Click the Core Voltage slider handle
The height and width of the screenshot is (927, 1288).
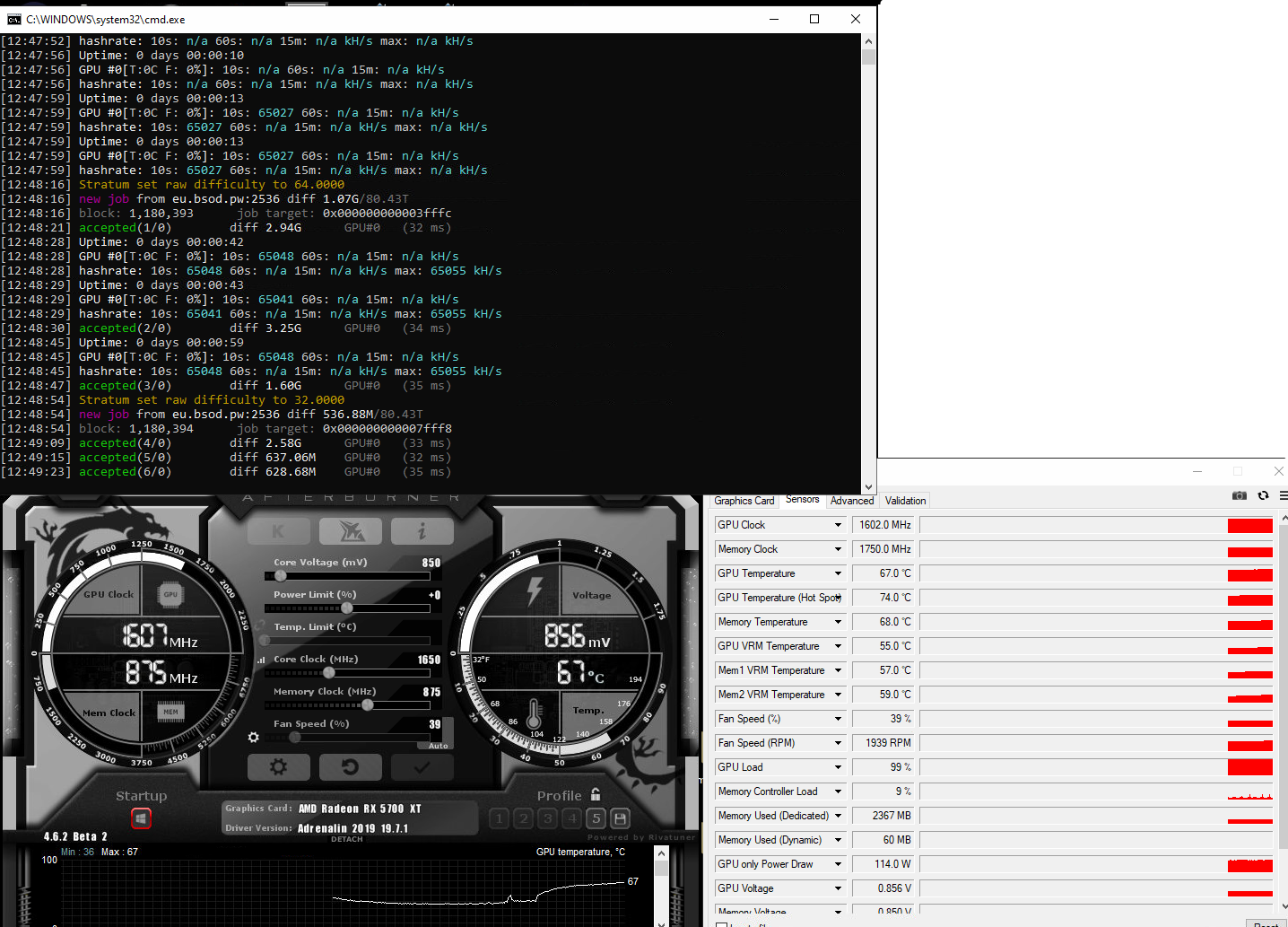tap(281, 575)
